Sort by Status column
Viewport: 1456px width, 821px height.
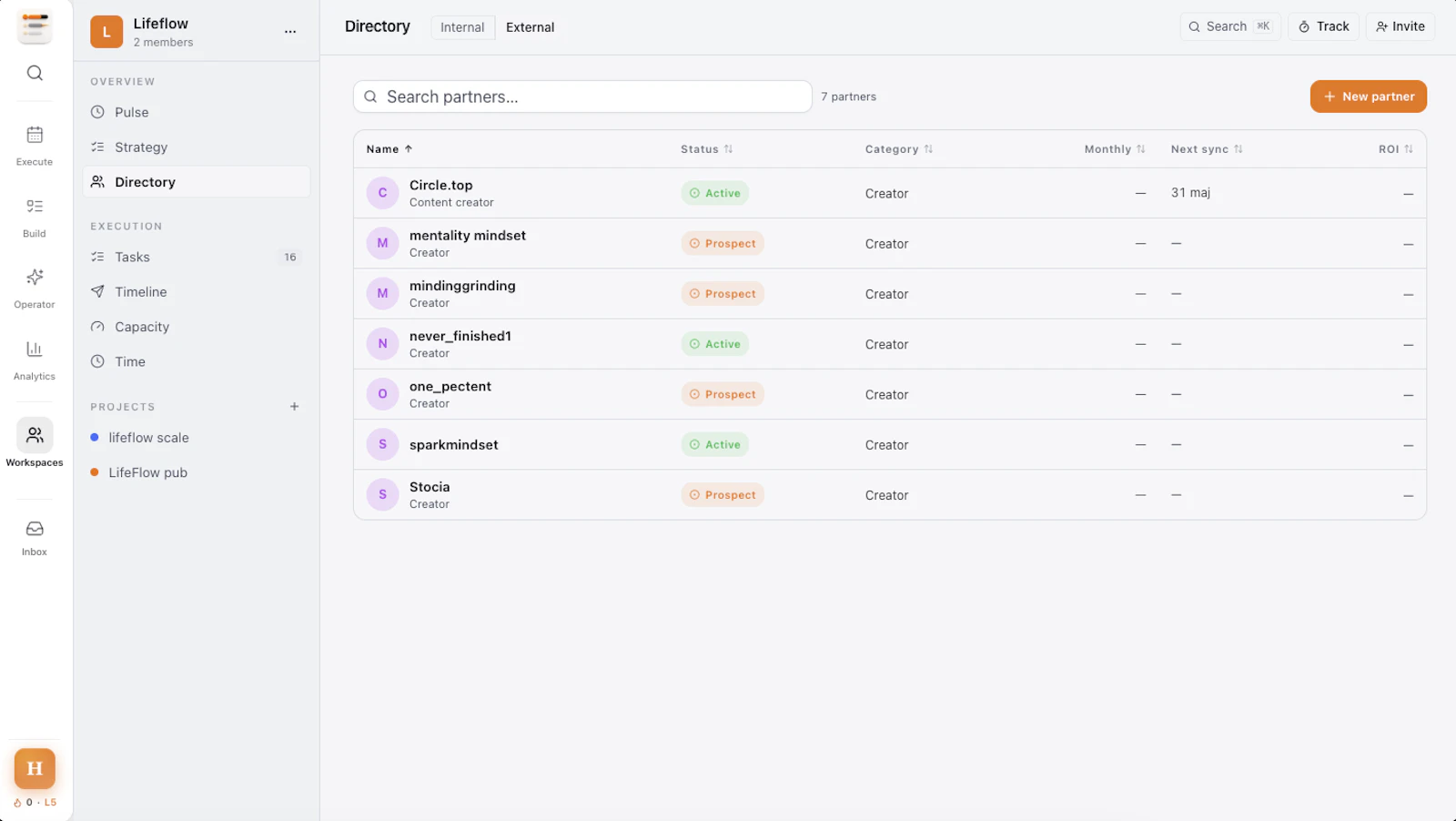coord(706,149)
